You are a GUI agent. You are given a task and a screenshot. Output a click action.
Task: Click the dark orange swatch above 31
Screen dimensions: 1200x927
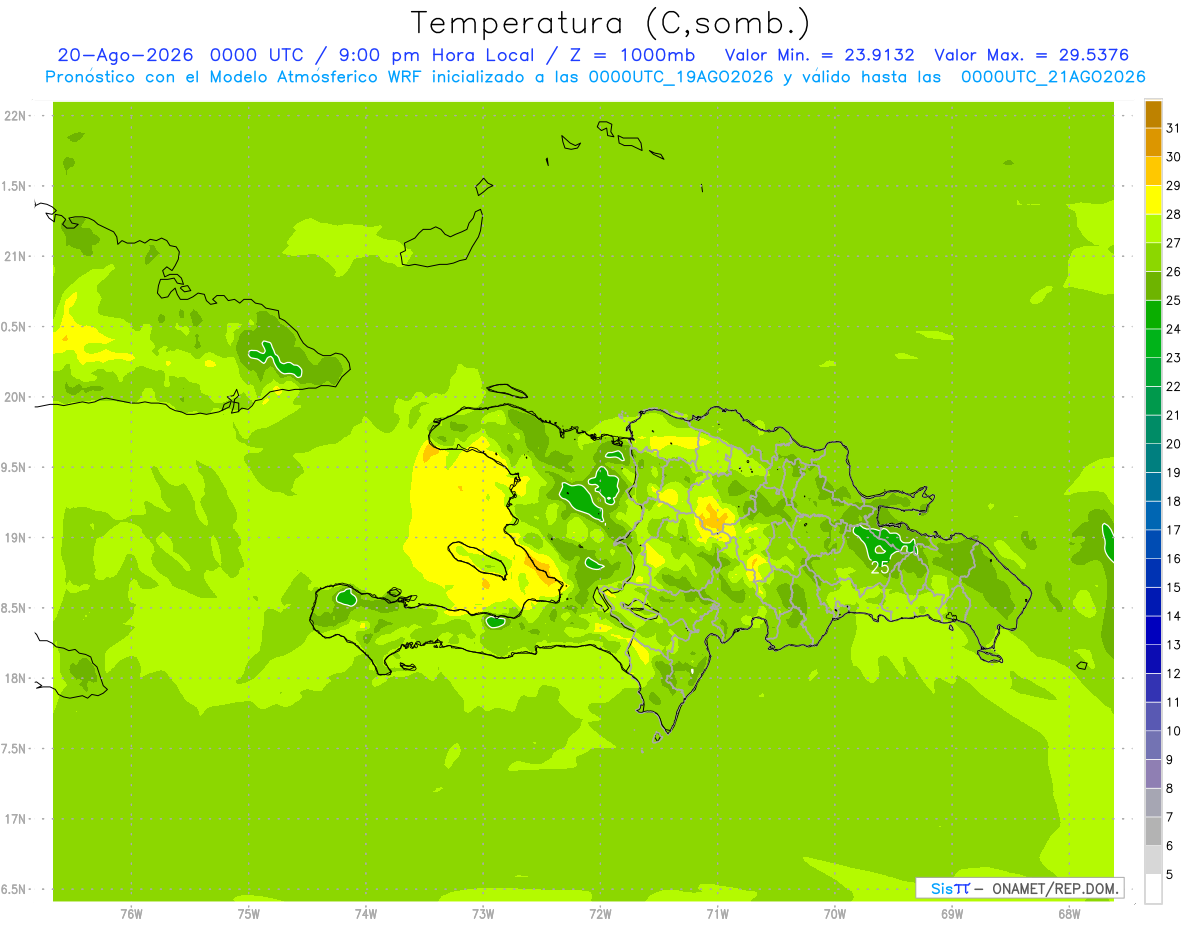tap(1153, 115)
